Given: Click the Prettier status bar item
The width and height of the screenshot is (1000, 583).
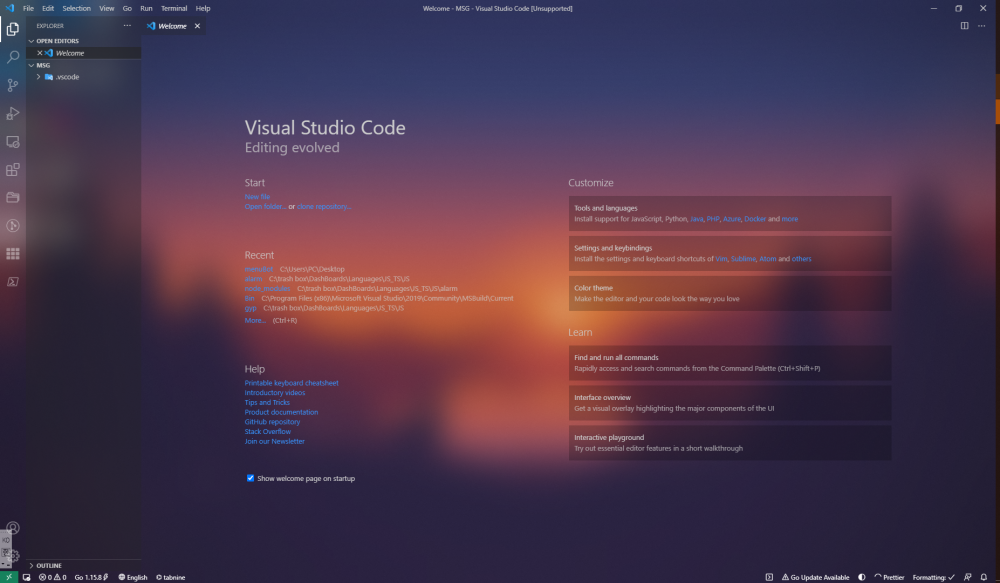Looking at the screenshot, I should (x=889, y=577).
